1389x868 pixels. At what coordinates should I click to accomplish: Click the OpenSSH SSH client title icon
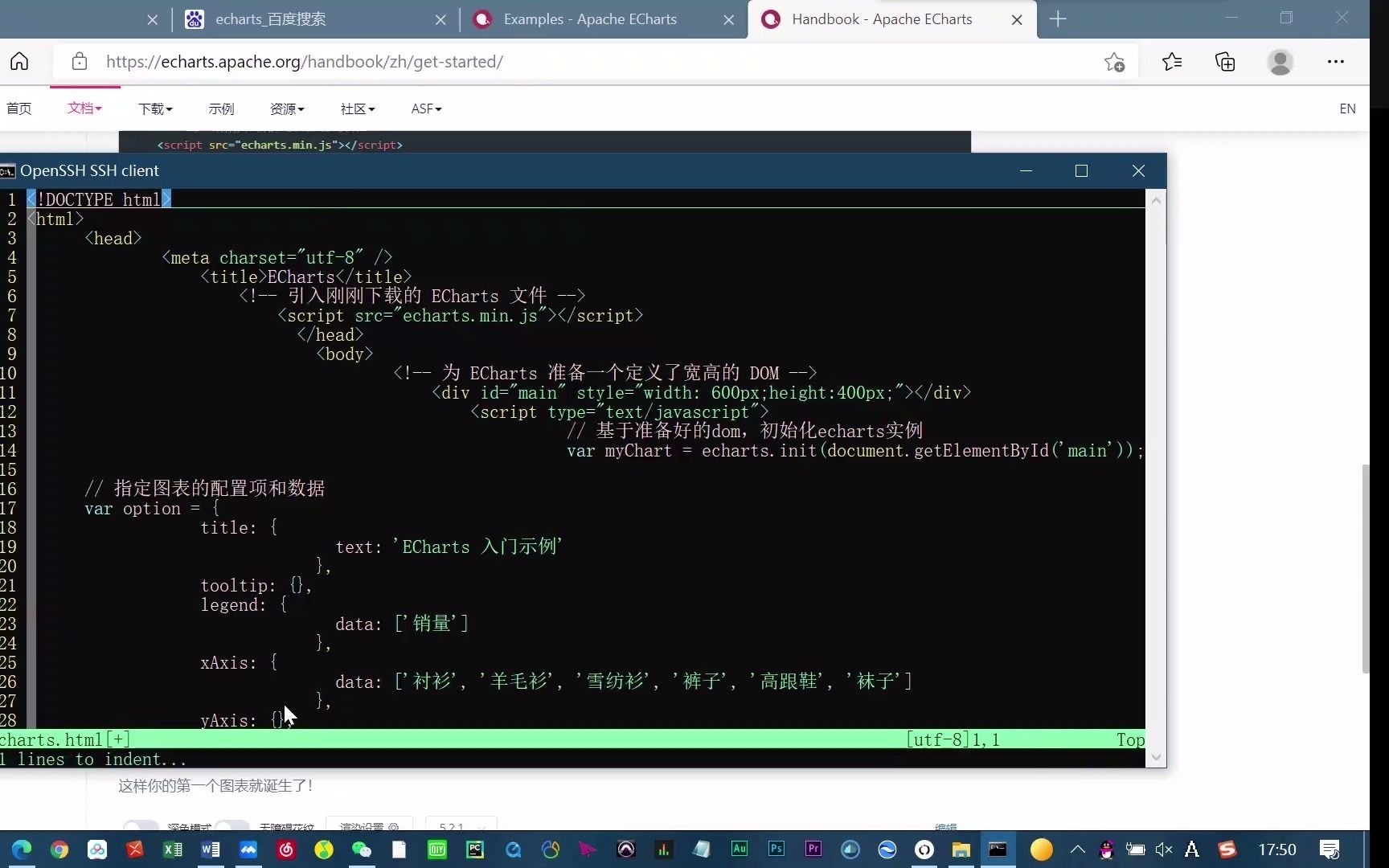click(8, 171)
